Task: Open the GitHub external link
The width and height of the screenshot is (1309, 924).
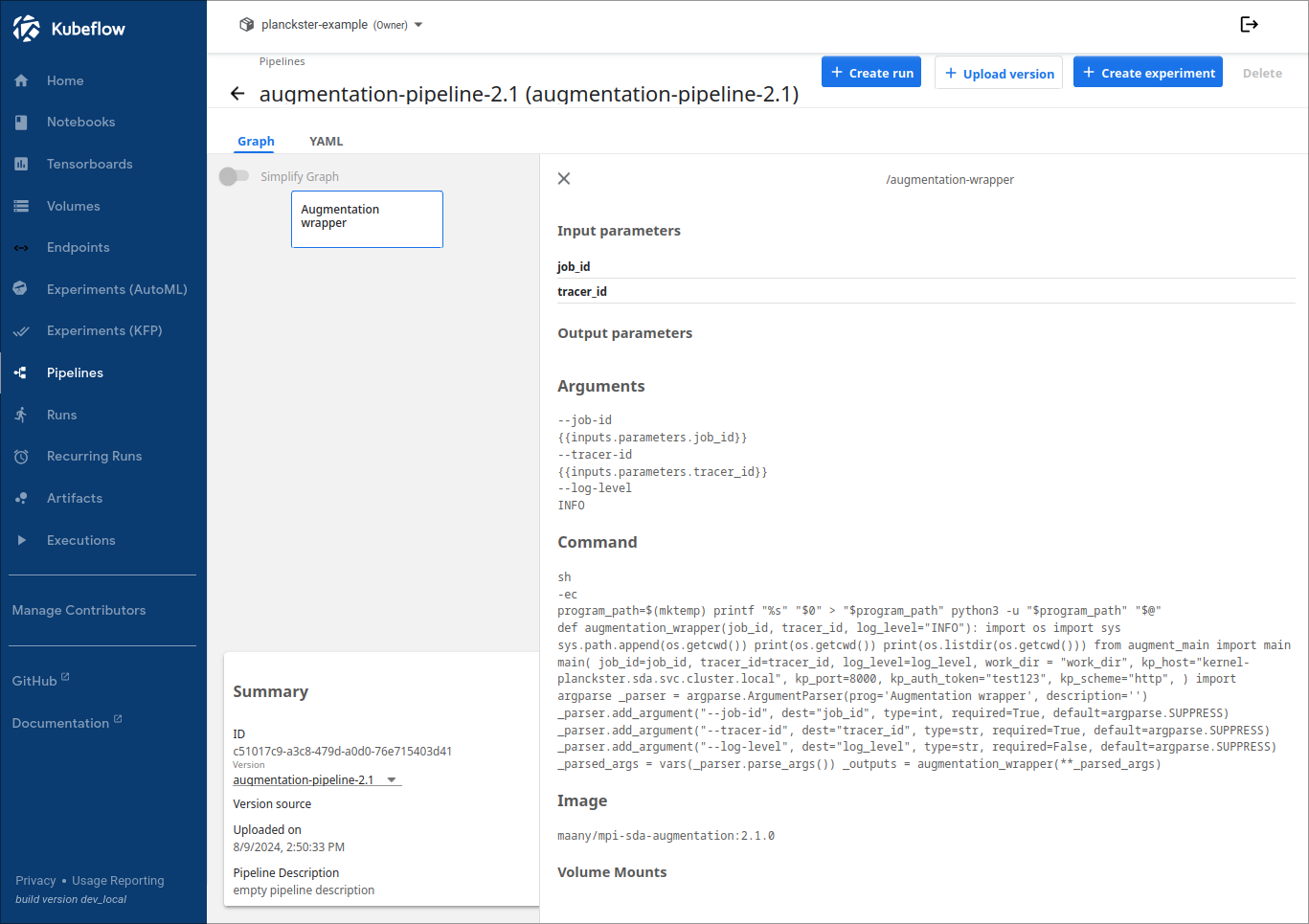Action: coord(40,681)
